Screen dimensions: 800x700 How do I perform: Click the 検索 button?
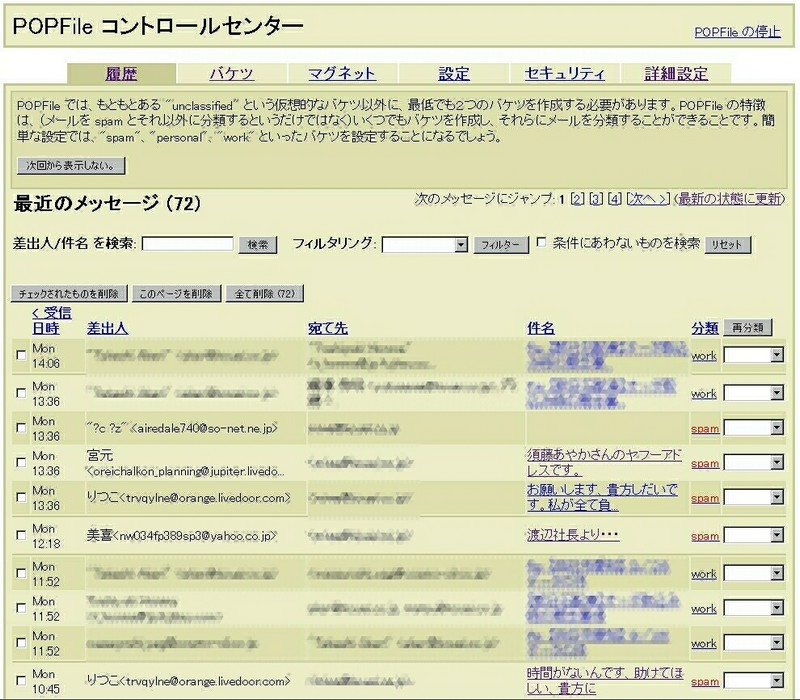pos(258,245)
